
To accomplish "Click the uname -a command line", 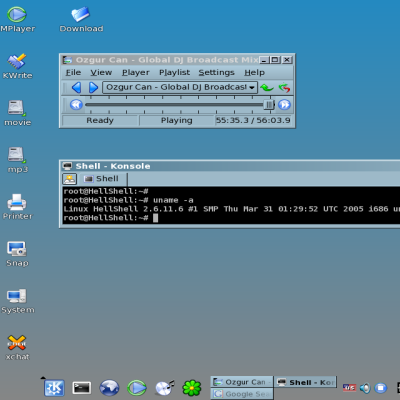I will coord(128,200).
